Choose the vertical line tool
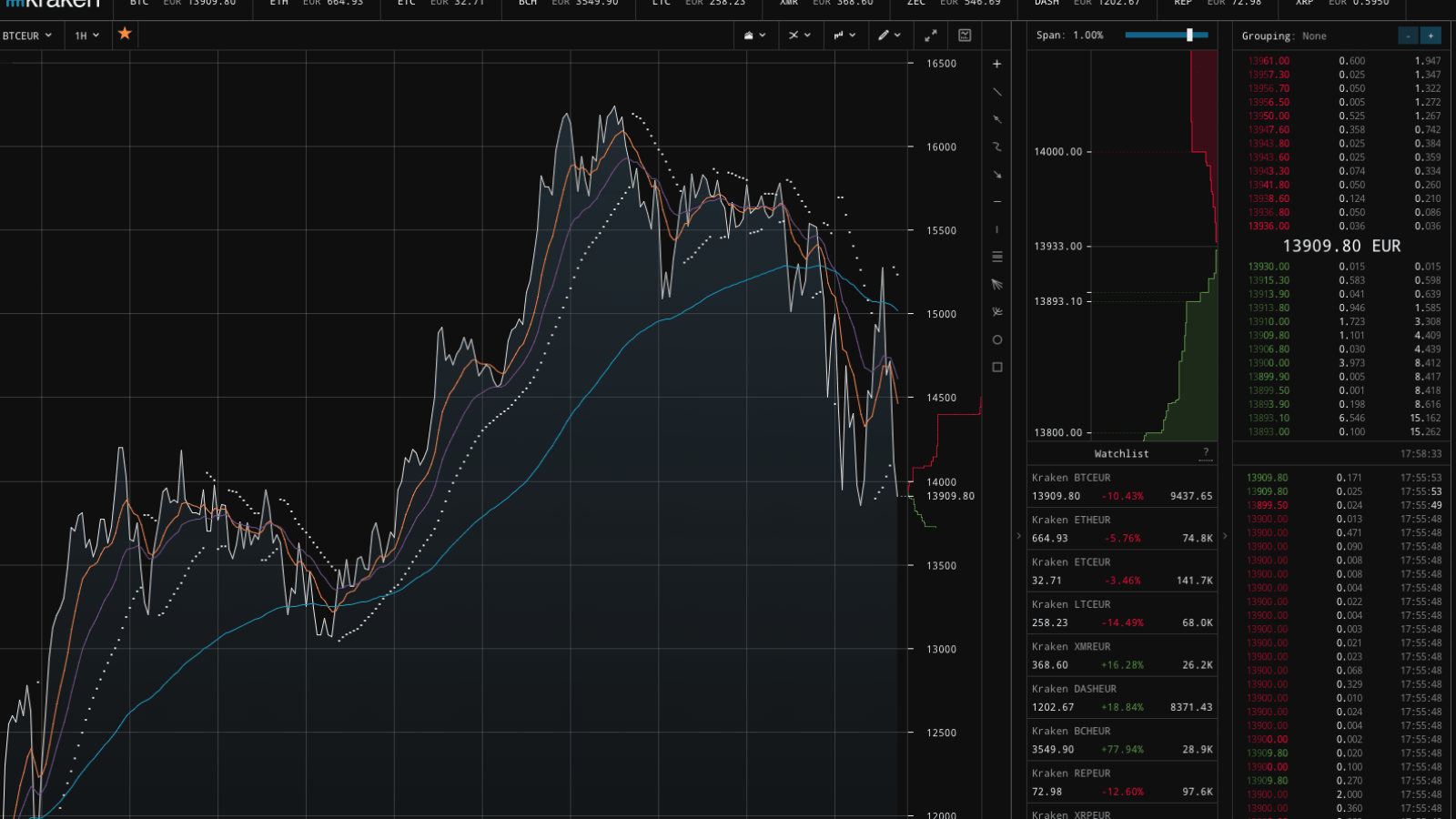The width and height of the screenshot is (1456, 819). tap(996, 229)
